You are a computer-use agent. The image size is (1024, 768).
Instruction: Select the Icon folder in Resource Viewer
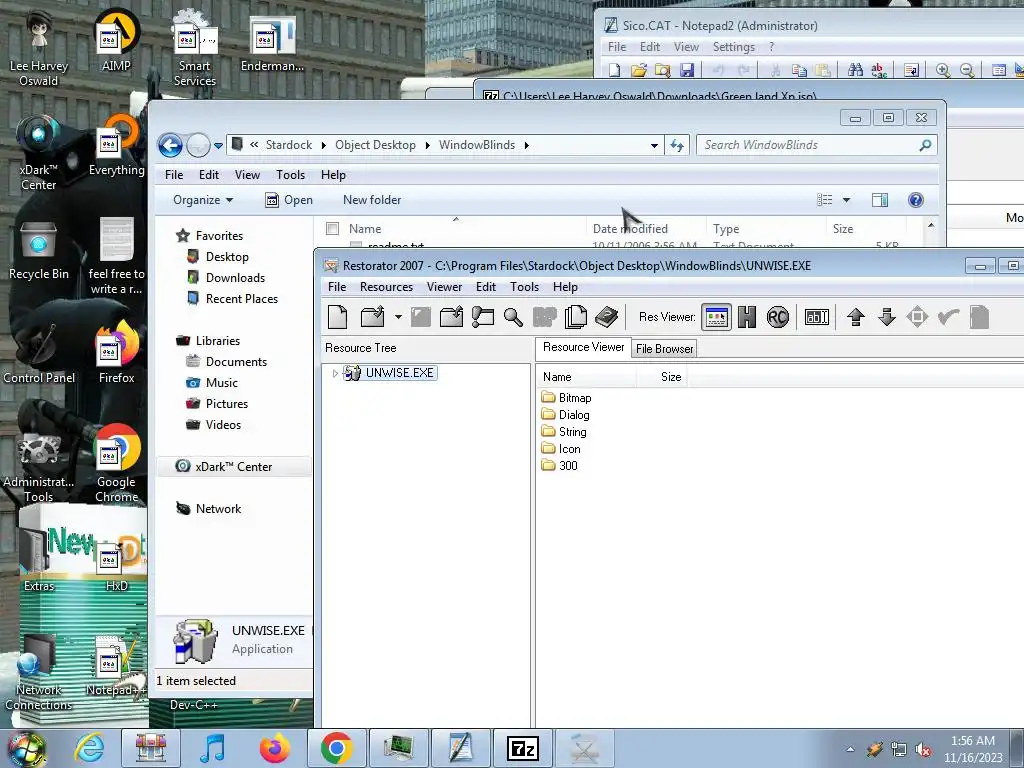point(560,449)
